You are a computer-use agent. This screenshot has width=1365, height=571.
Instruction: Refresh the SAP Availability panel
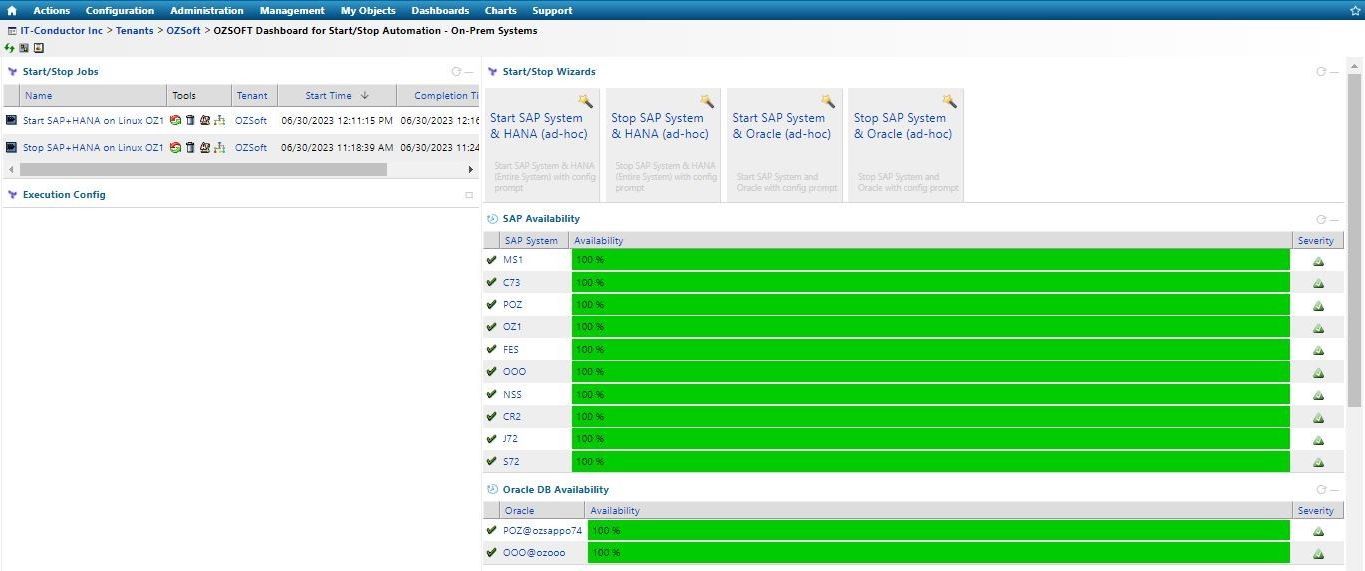[x=1321, y=219]
